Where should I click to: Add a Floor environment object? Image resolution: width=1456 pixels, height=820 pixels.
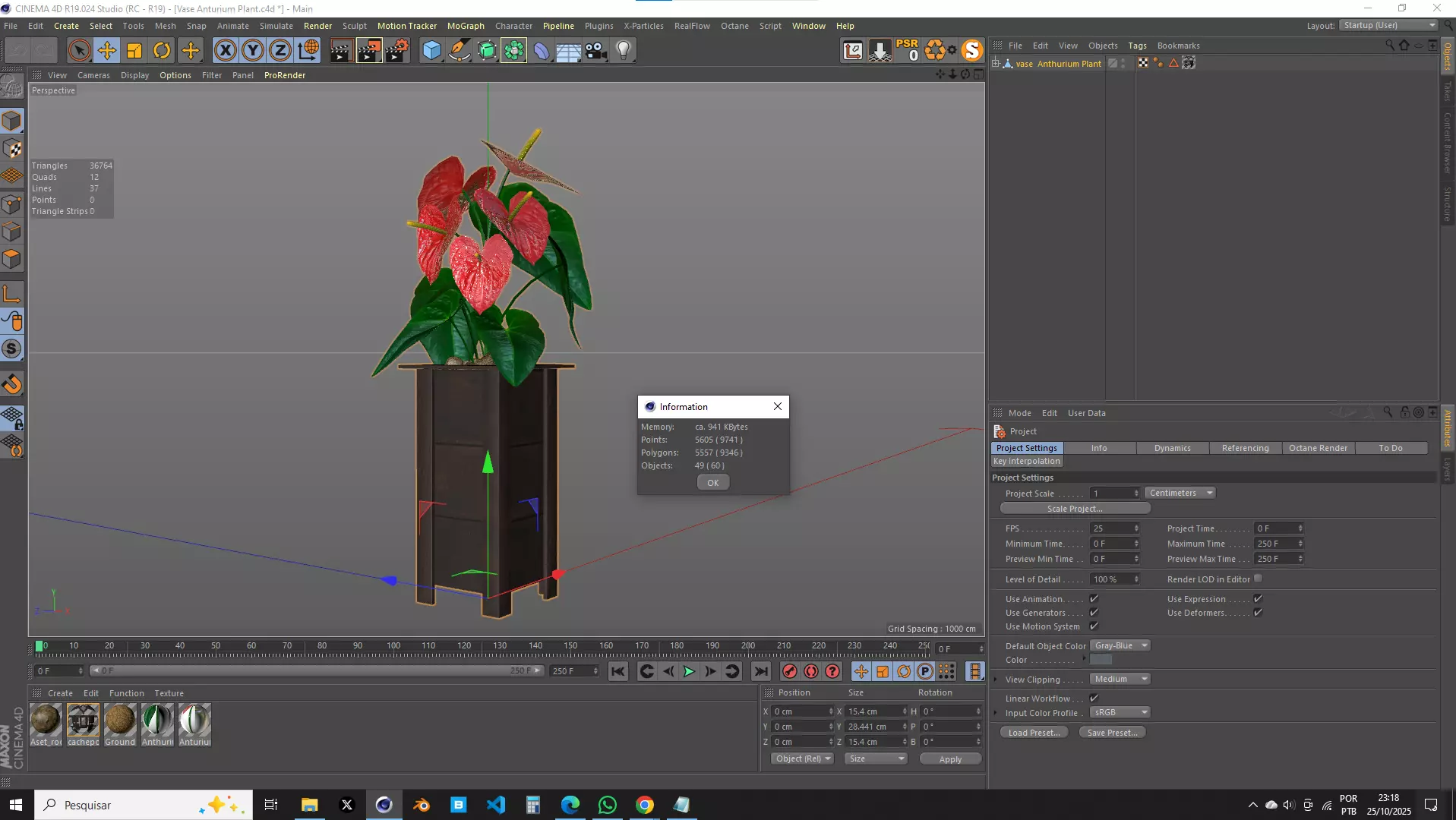[569, 51]
